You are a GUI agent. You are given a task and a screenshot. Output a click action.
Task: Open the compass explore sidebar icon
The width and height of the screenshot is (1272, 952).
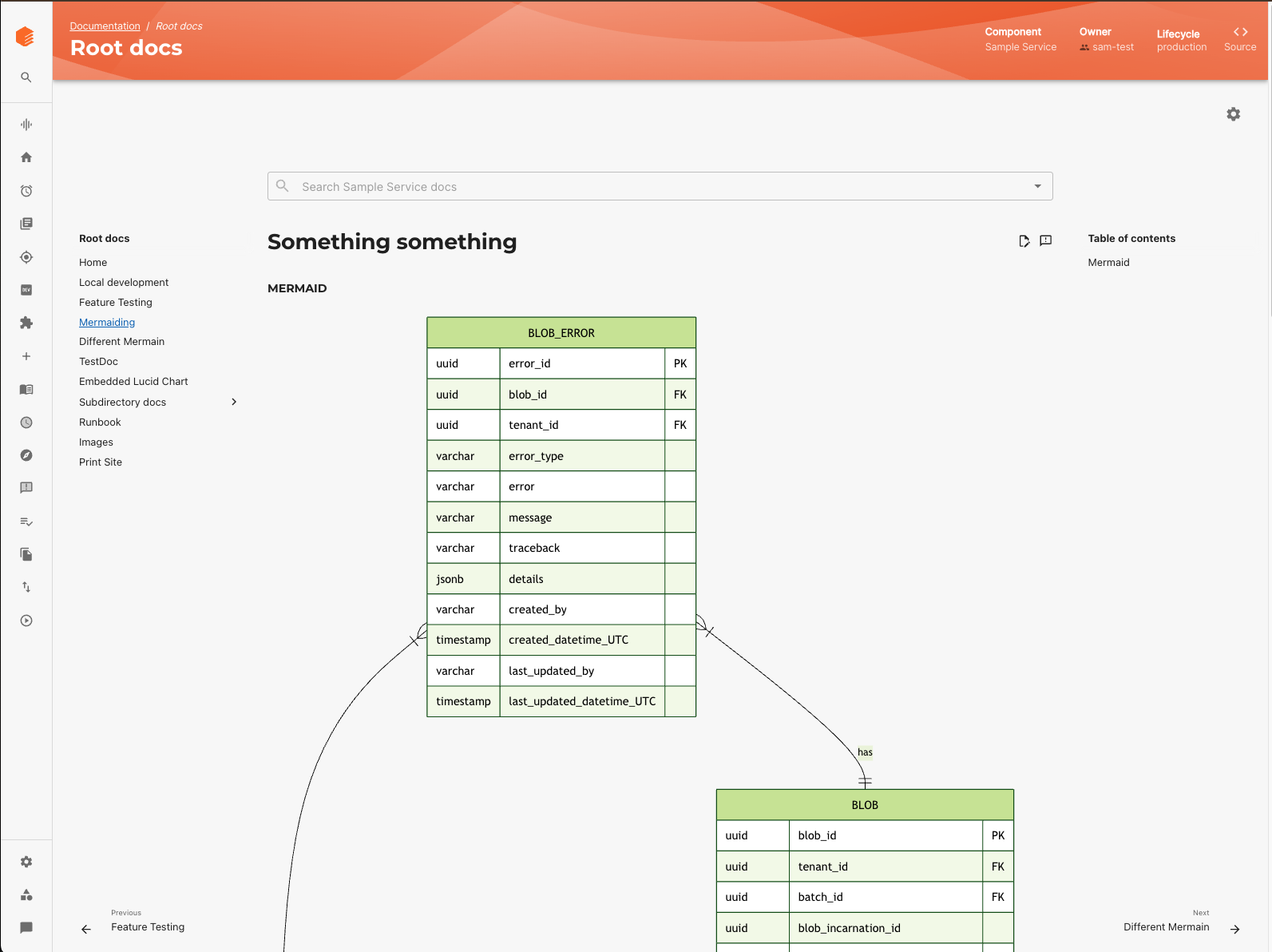pyautogui.click(x=26, y=455)
